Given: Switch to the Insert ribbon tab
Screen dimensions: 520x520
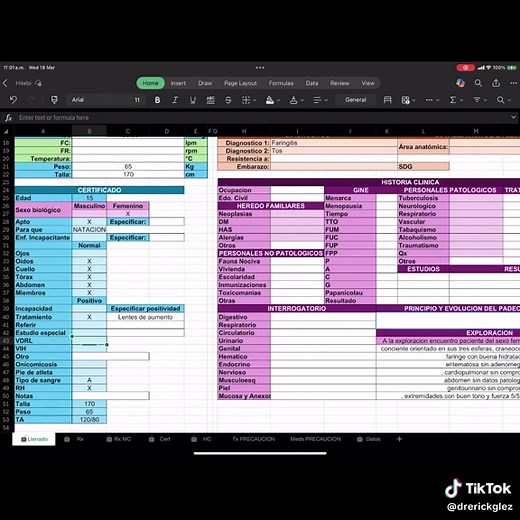Looking at the screenshot, I should point(178,83).
